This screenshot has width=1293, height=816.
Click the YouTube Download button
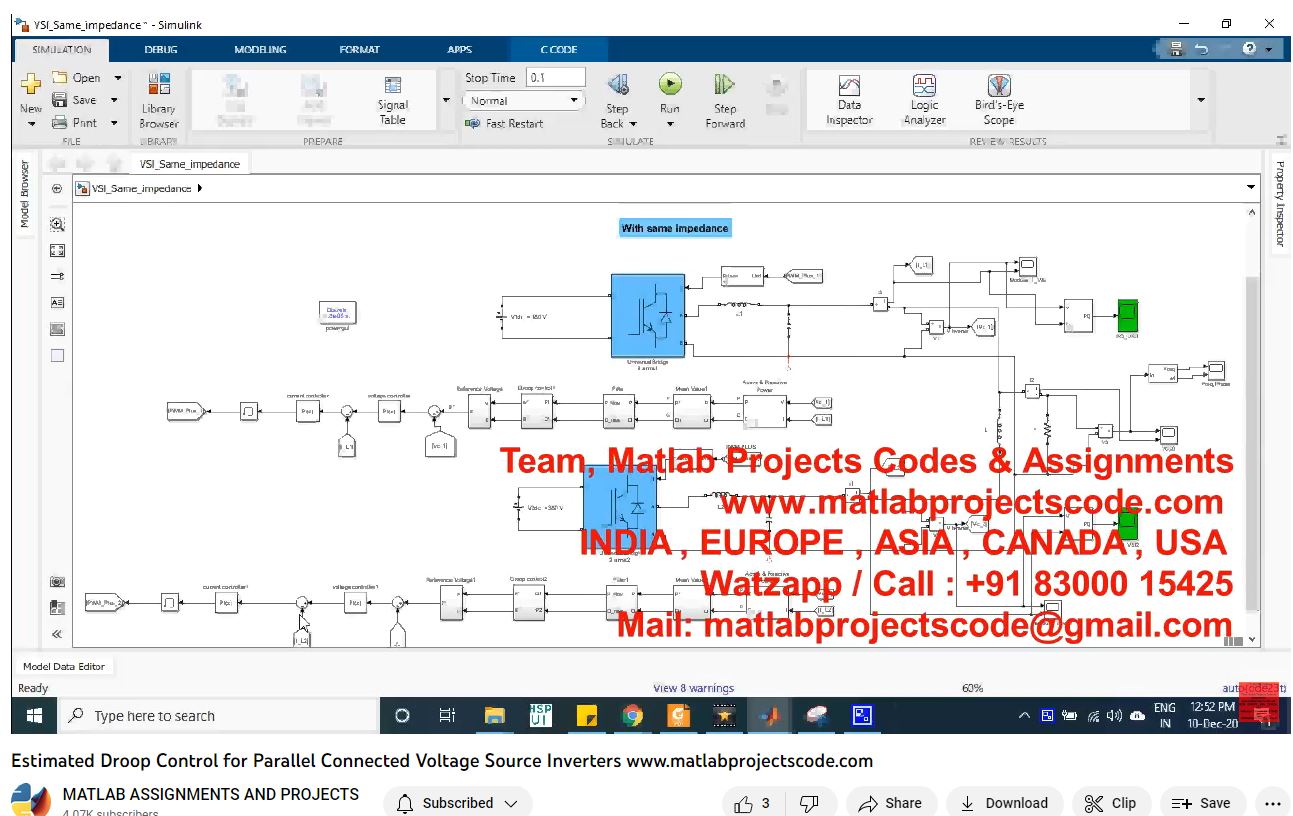pos(1004,803)
